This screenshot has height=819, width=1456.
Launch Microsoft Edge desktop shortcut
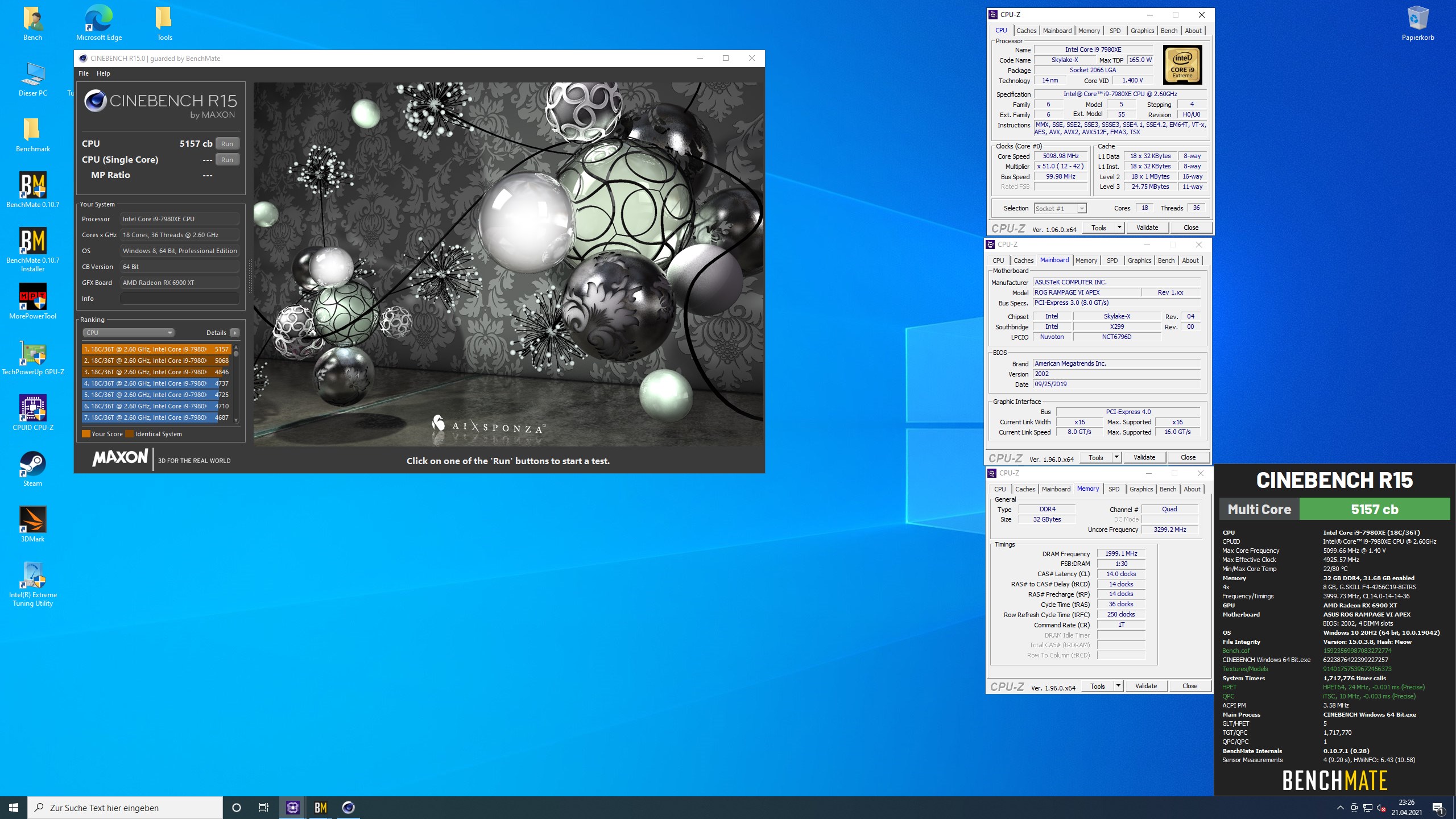99,24
